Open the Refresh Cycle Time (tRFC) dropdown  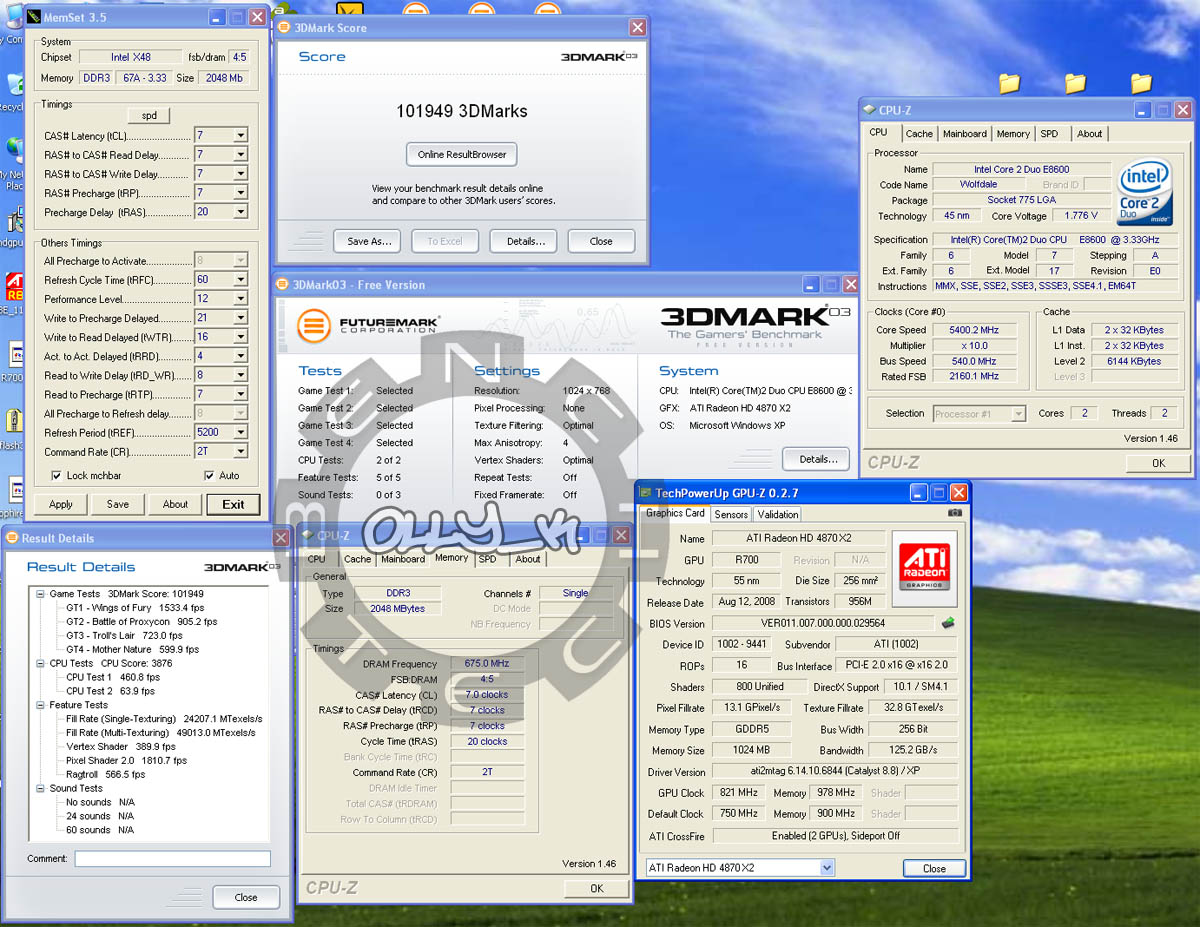pos(240,280)
